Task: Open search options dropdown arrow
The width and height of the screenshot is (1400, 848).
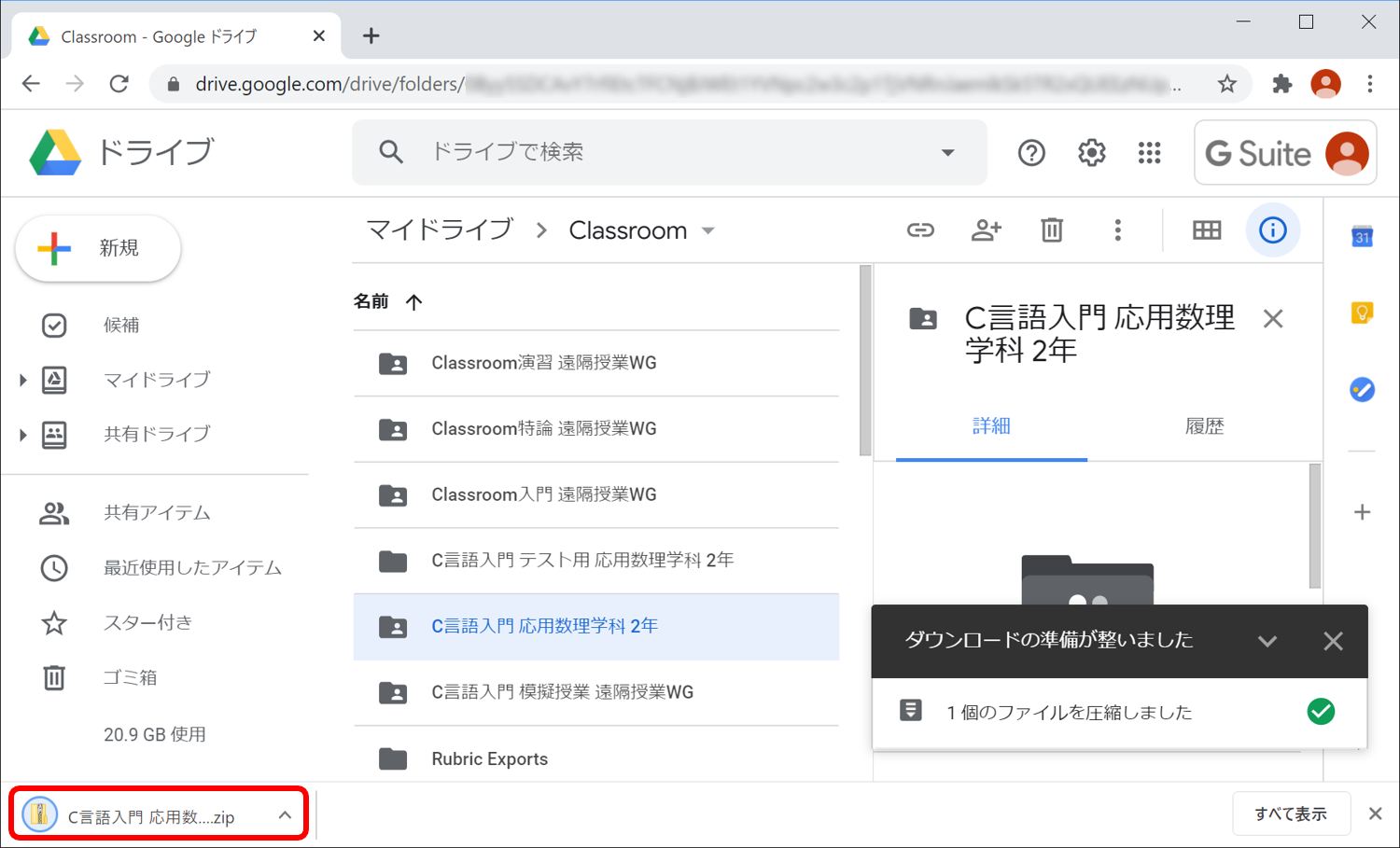Action: coord(947,152)
